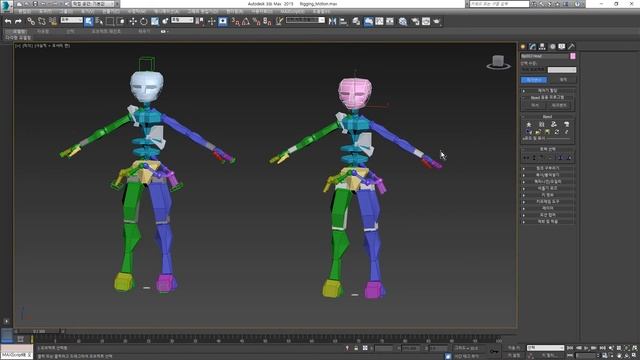
Task: Toggle the Angle Snap button
Action: click(x=246, y=21)
